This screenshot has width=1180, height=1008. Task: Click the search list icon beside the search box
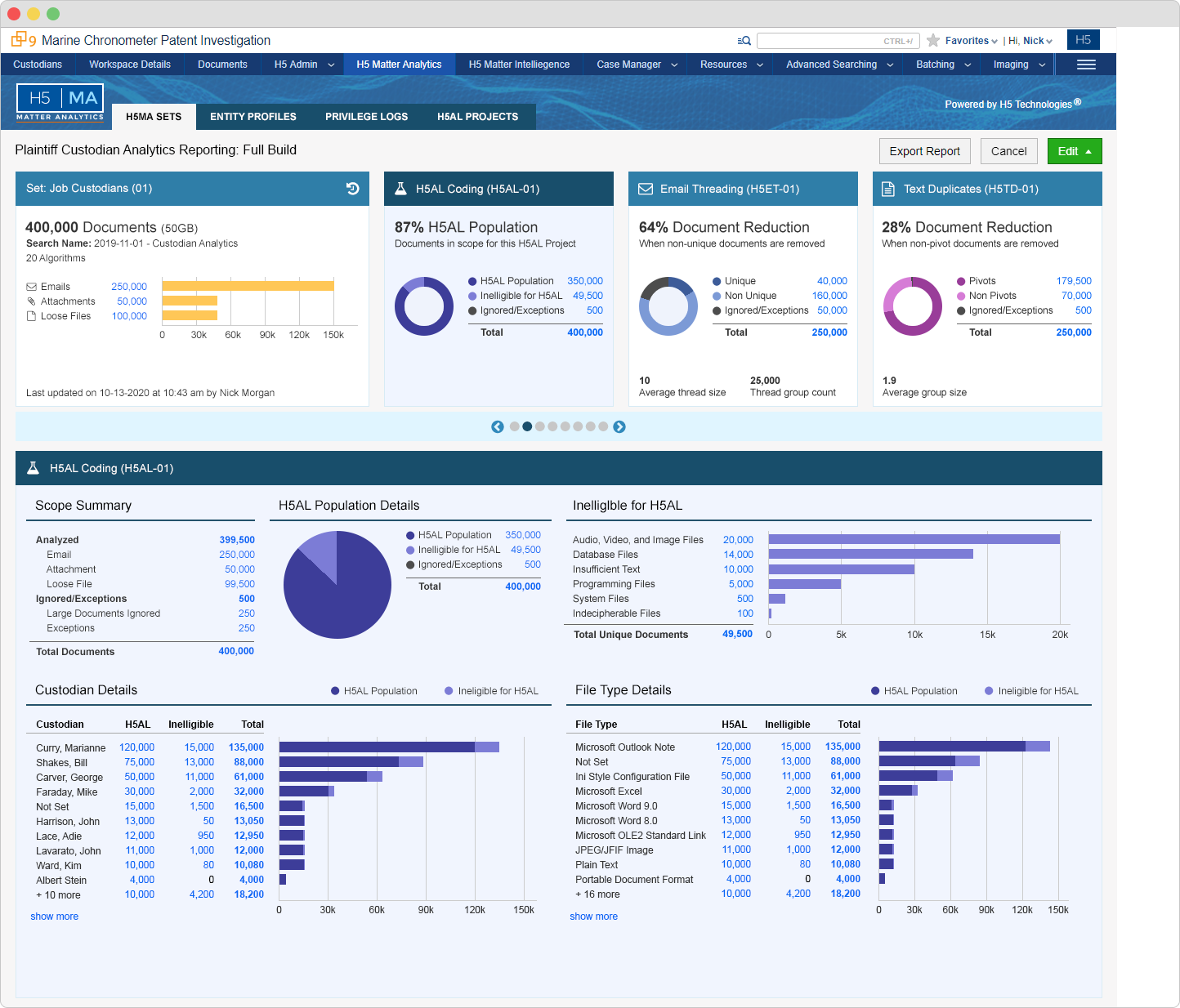click(x=744, y=41)
